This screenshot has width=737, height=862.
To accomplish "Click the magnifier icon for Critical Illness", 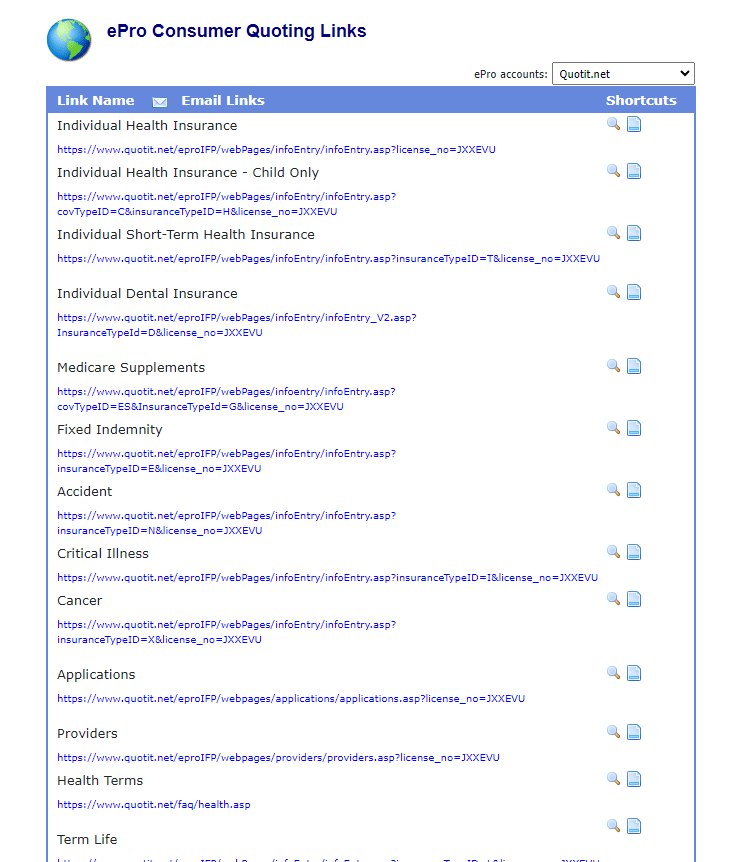I will 613,552.
